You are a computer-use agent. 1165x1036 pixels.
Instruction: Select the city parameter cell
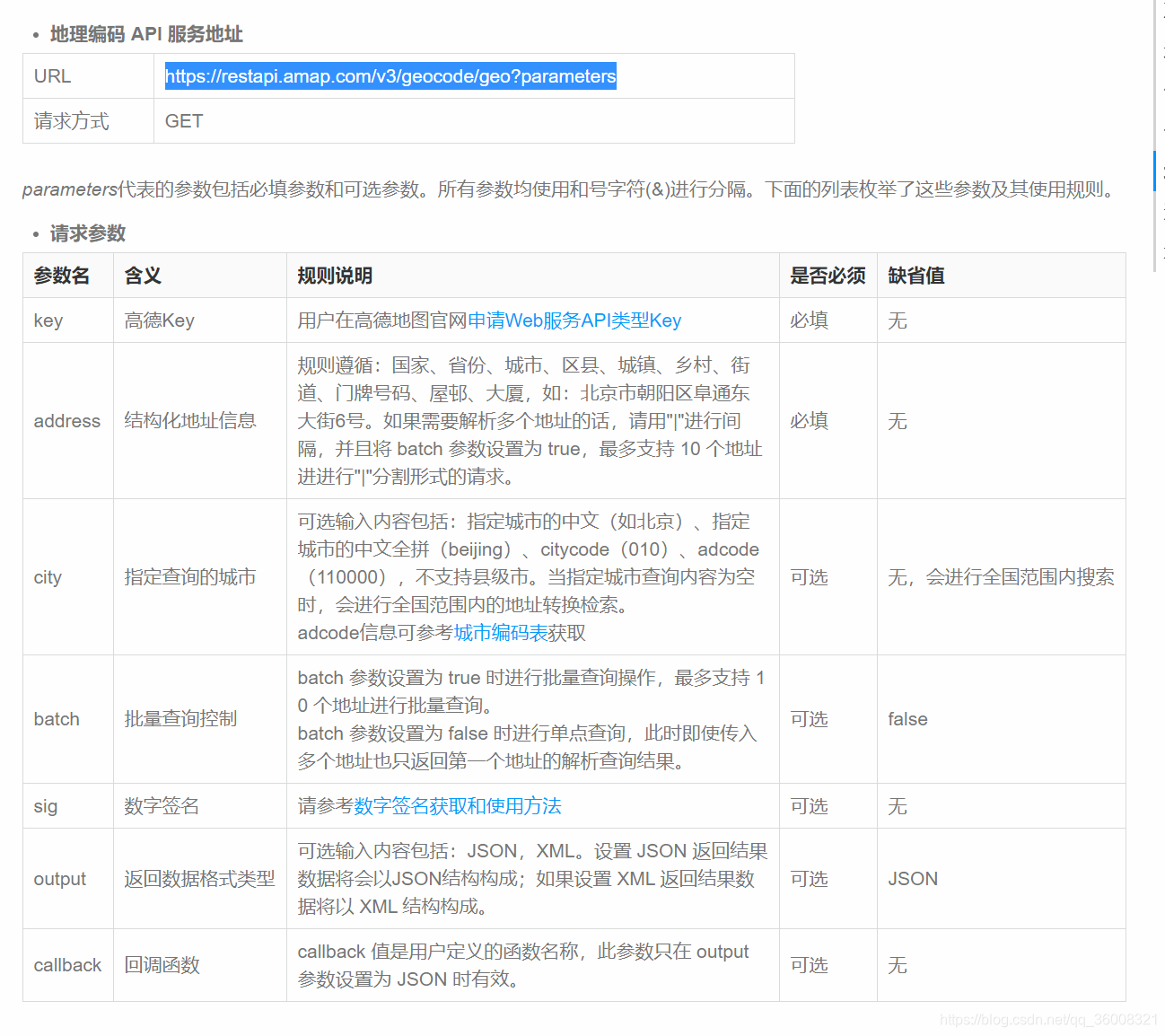[x=48, y=577]
